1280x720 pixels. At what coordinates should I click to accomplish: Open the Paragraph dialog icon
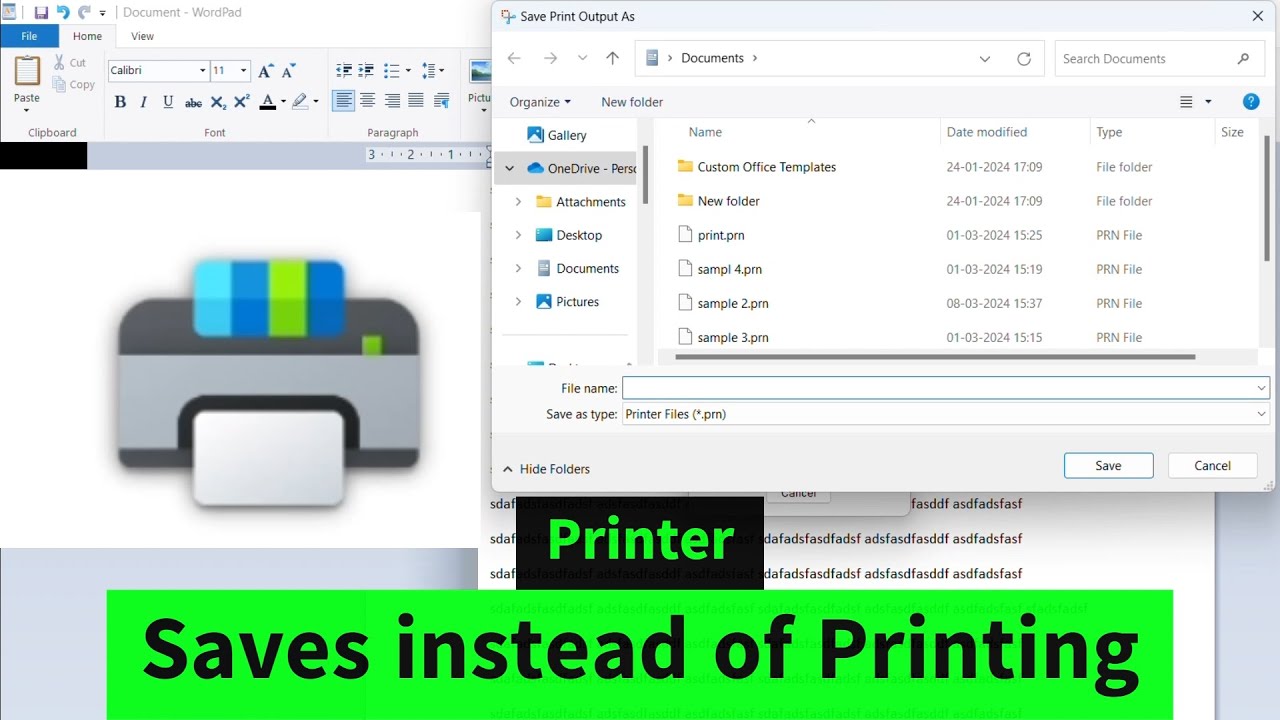(x=442, y=101)
